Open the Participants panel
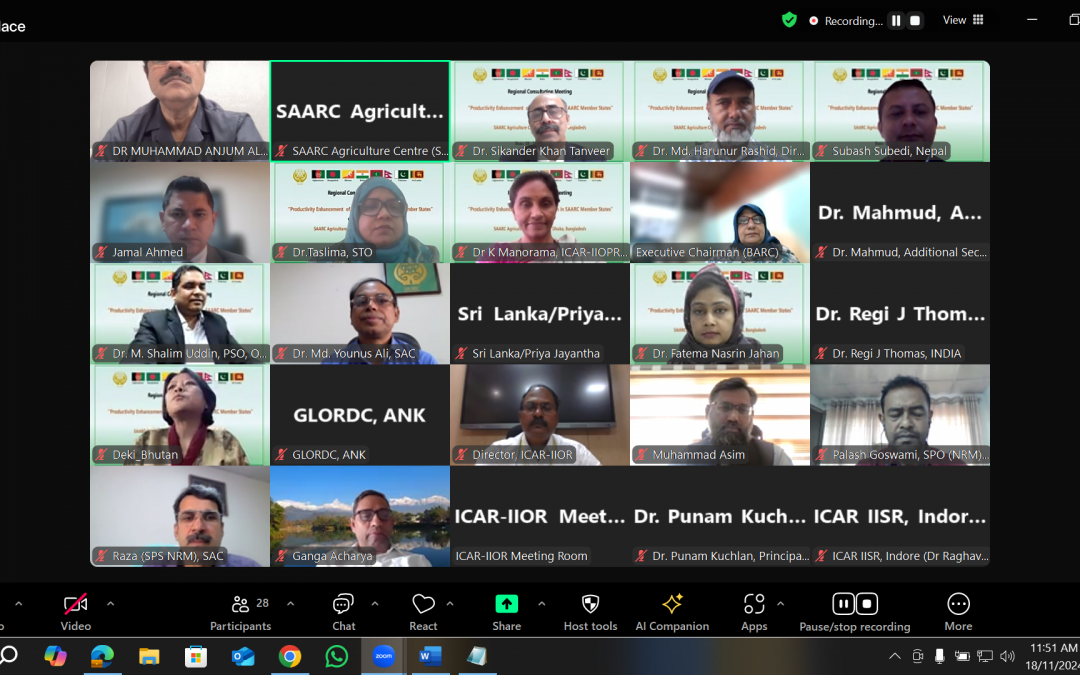The image size is (1080, 675). click(x=240, y=611)
